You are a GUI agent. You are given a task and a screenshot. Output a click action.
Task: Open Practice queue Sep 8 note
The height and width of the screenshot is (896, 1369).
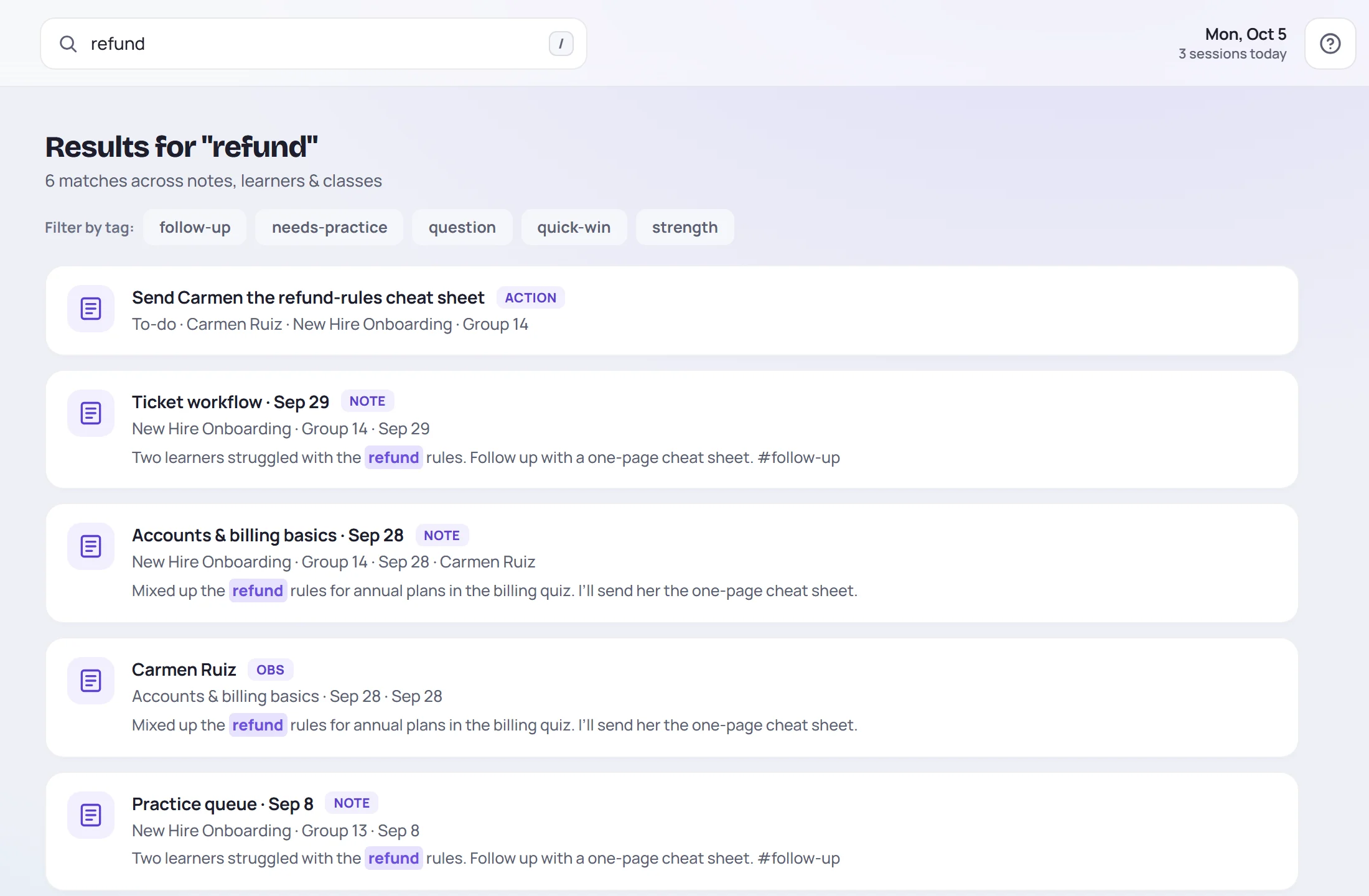click(672, 831)
